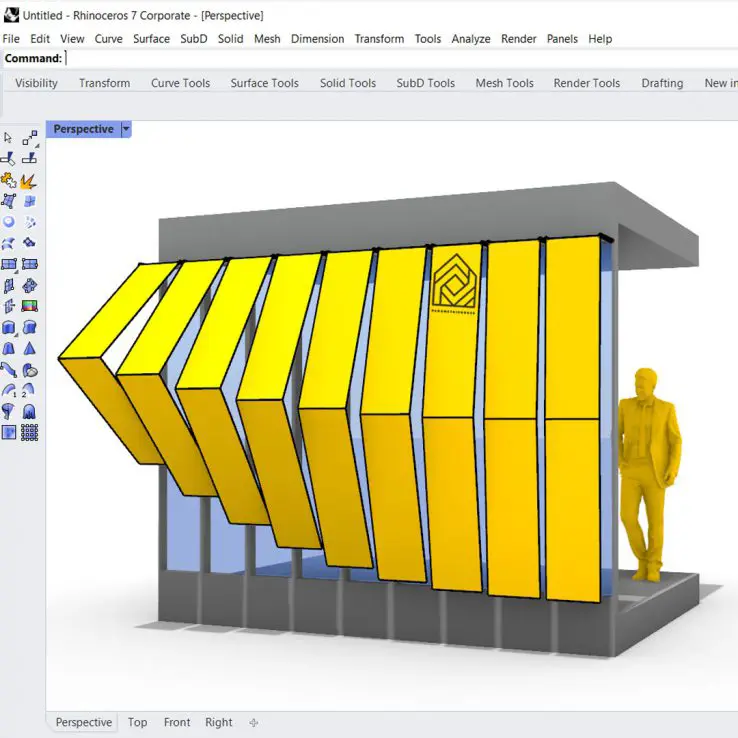738x738 pixels.
Task: Switch to the Drafting toolbar tab
Action: pos(662,83)
